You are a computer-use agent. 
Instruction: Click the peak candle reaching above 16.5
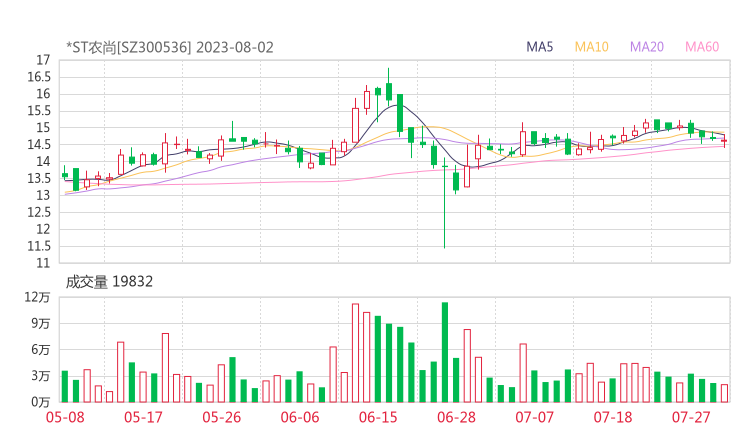click(389, 87)
